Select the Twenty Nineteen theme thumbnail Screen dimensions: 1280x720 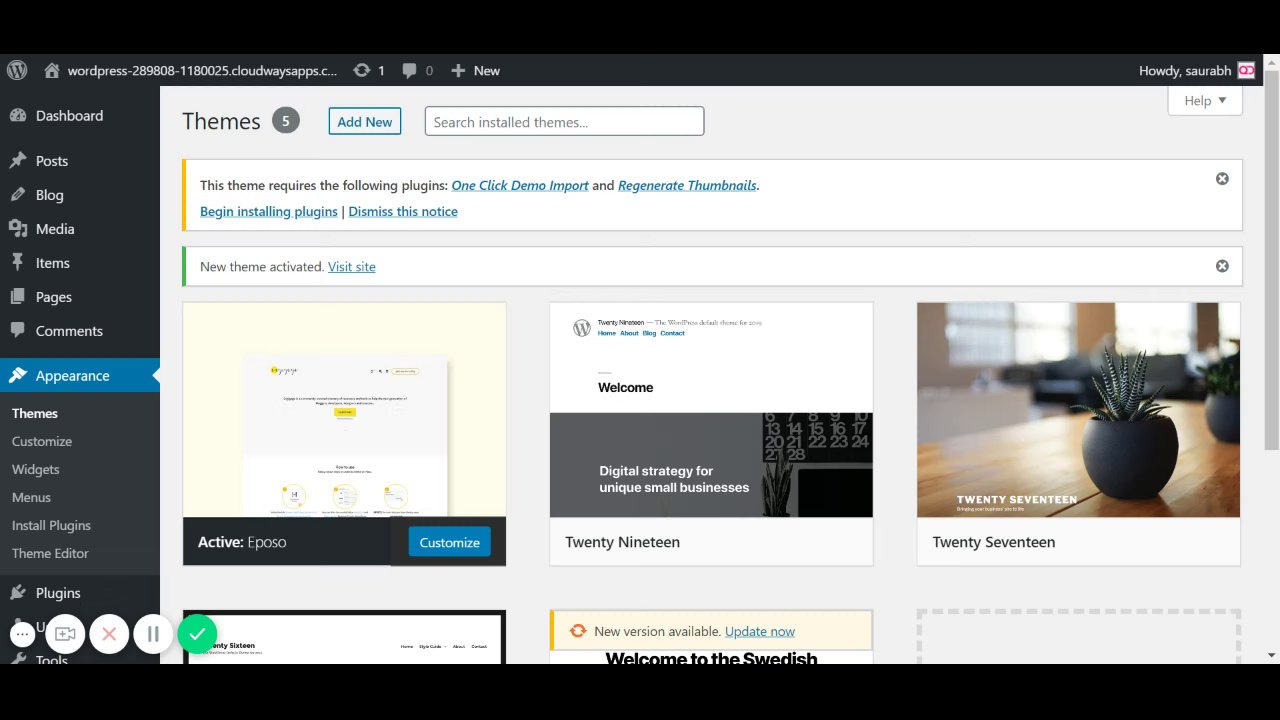(711, 410)
